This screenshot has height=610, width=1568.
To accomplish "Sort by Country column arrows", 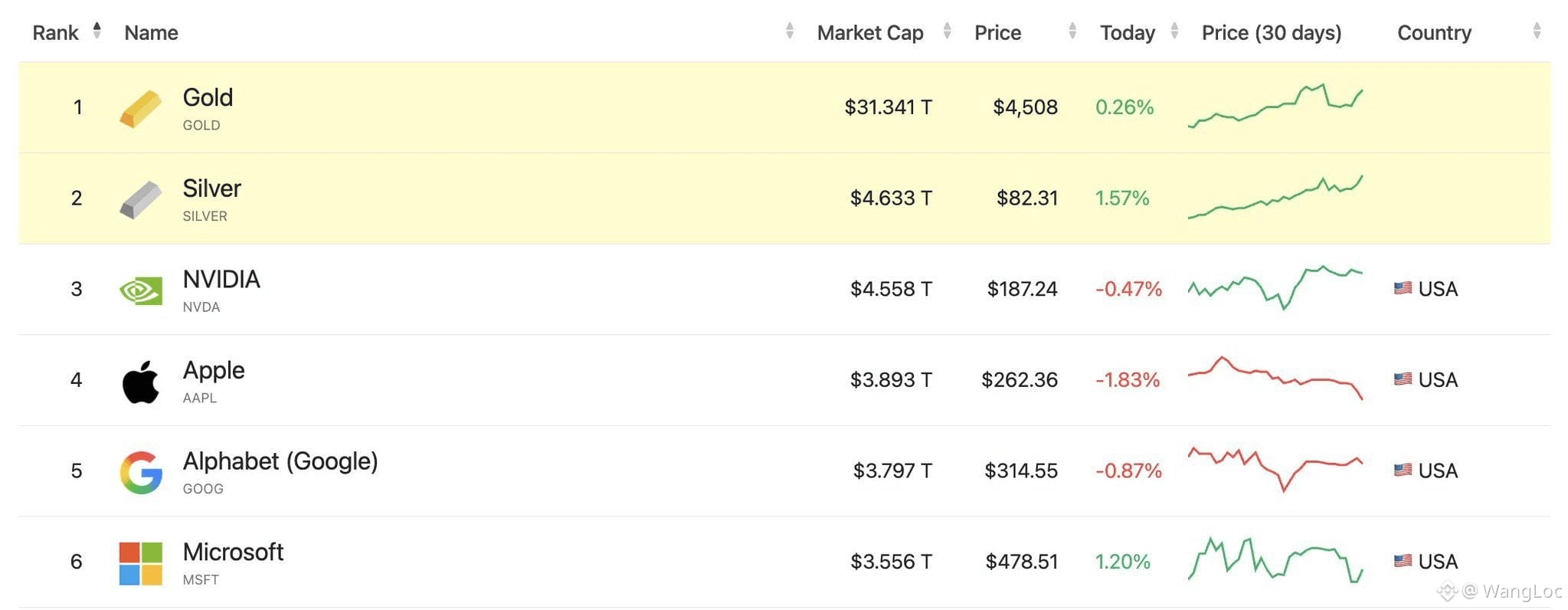I will click(1536, 31).
